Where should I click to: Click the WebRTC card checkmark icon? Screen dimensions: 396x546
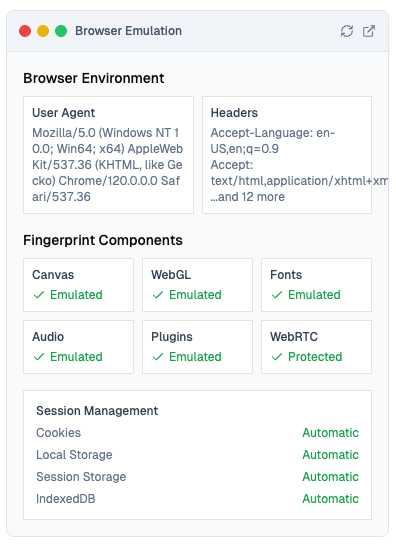277,357
